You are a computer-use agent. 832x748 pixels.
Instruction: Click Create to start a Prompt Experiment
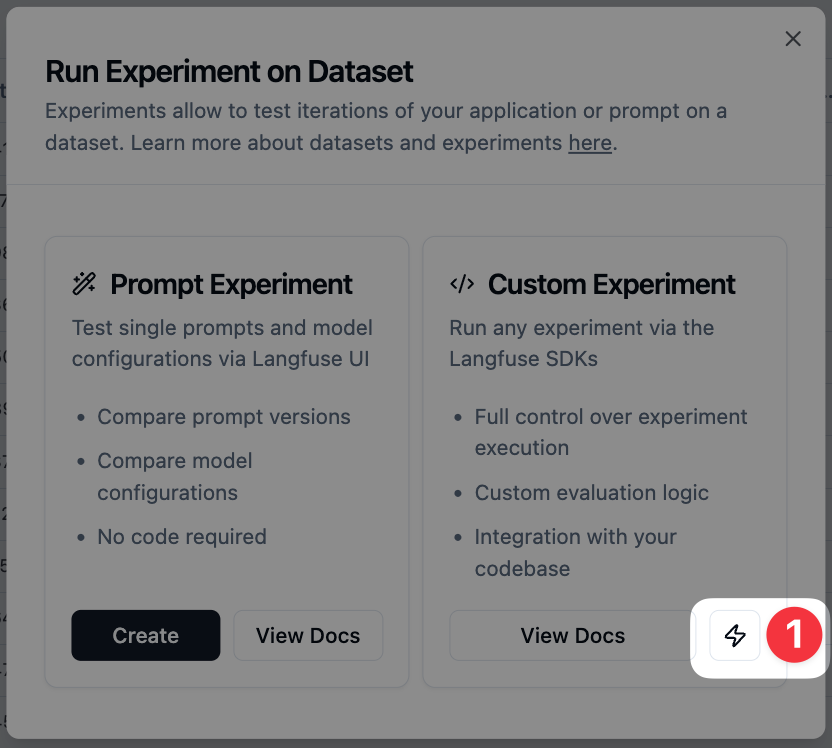point(145,635)
